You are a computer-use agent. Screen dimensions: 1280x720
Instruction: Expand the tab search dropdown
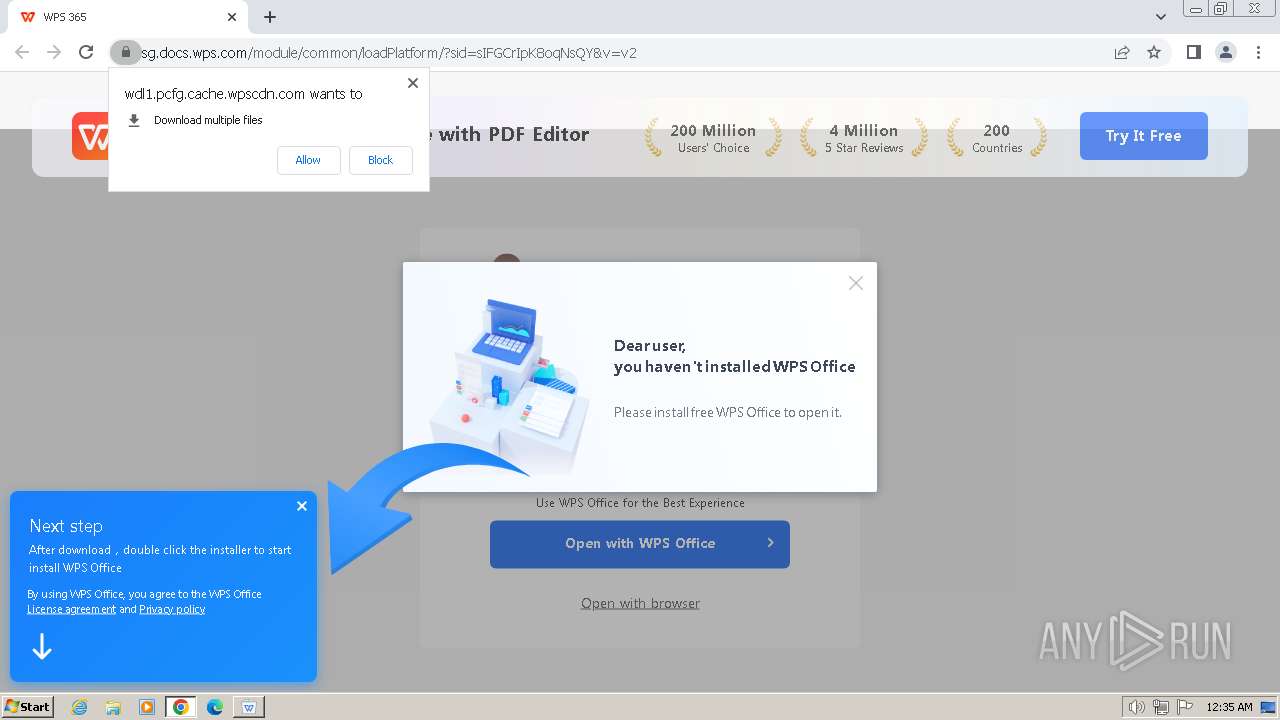1161,17
